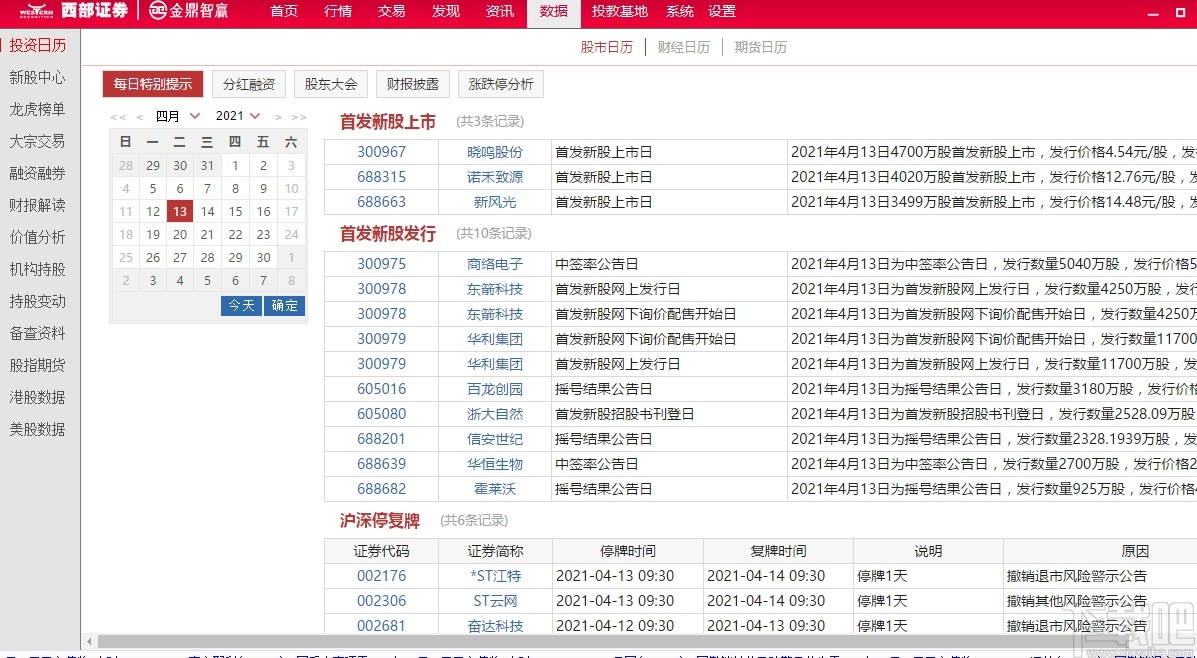Choose April 20 on the calendar
The height and width of the screenshot is (658, 1197).
point(179,234)
